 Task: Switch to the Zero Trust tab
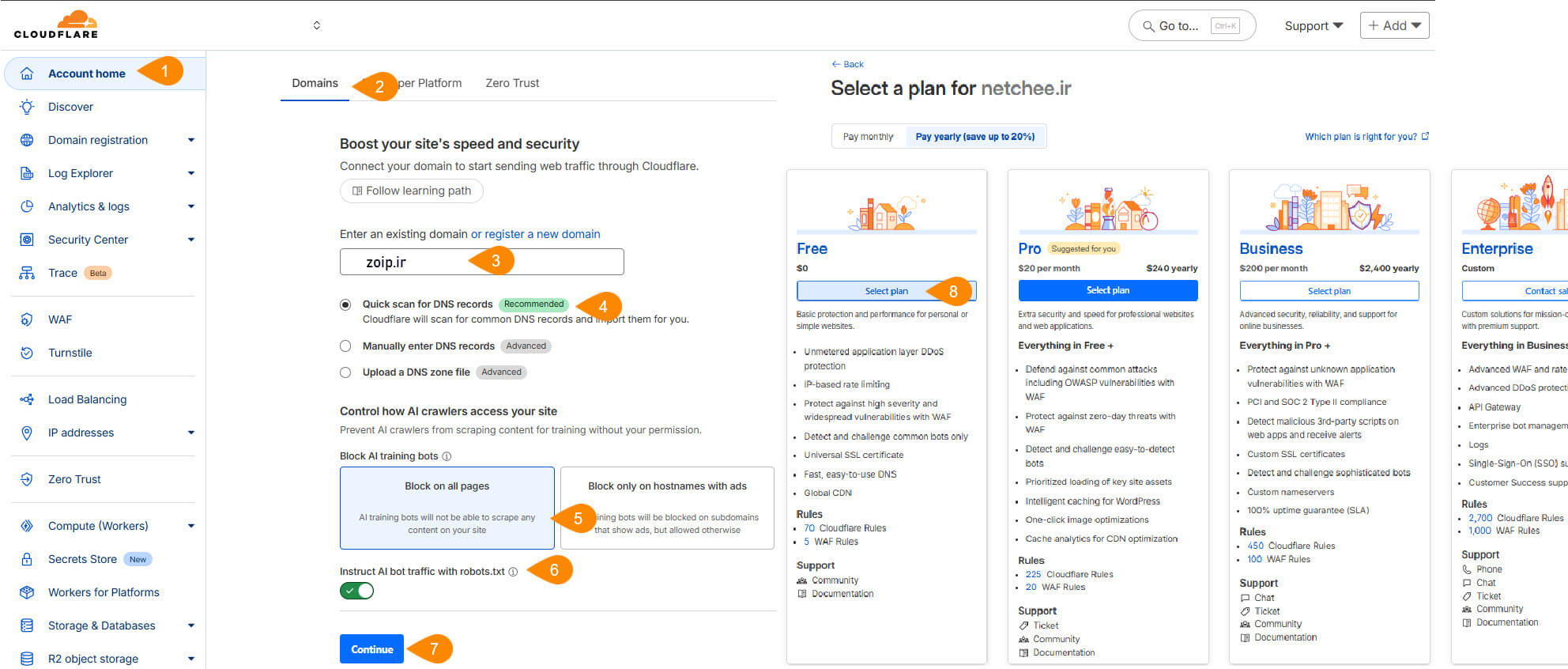pyautogui.click(x=512, y=82)
